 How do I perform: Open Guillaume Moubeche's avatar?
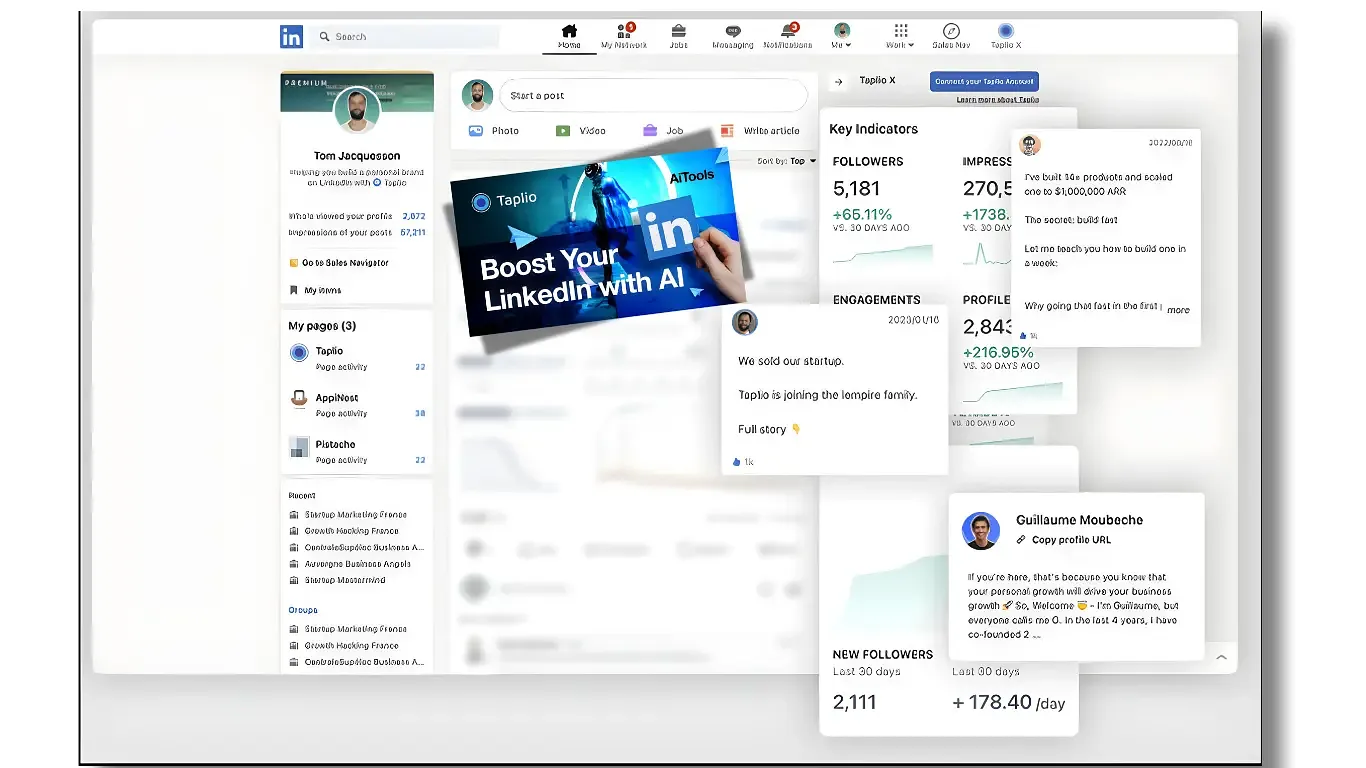pos(981,530)
